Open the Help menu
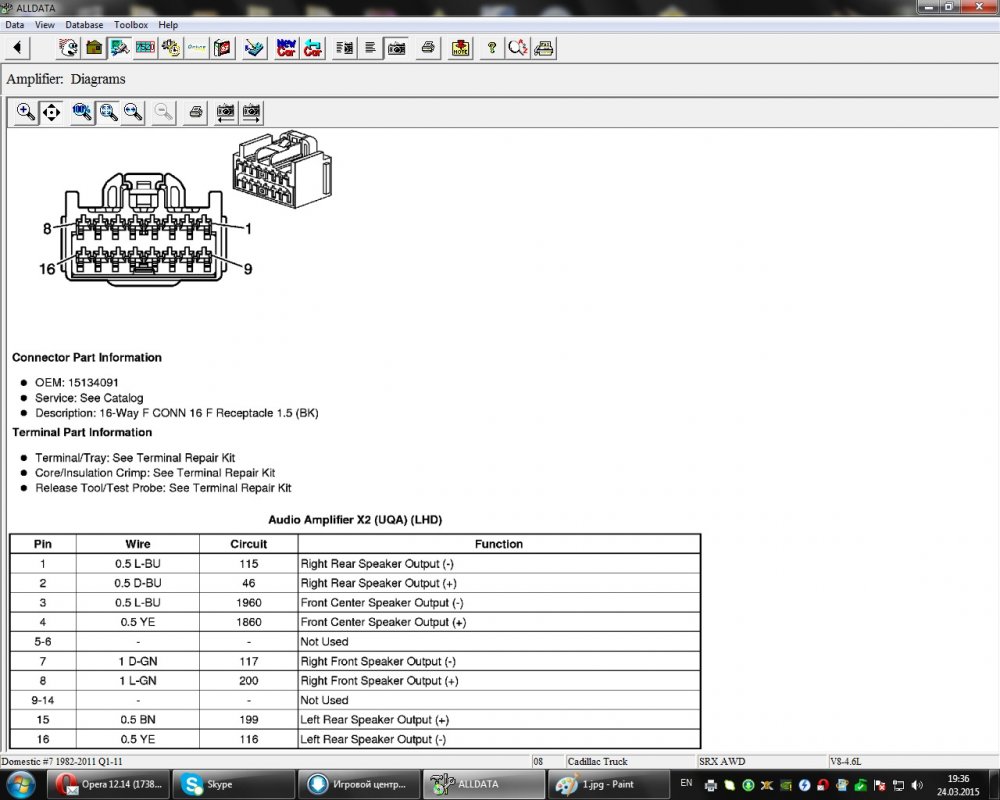This screenshot has width=1000, height=800. tap(168, 24)
